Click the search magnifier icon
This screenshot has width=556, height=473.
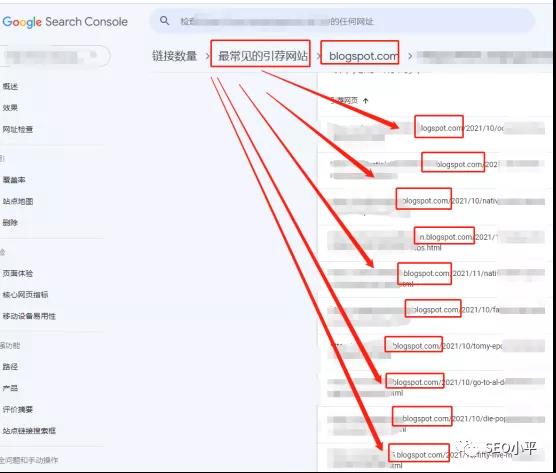coord(164,21)
